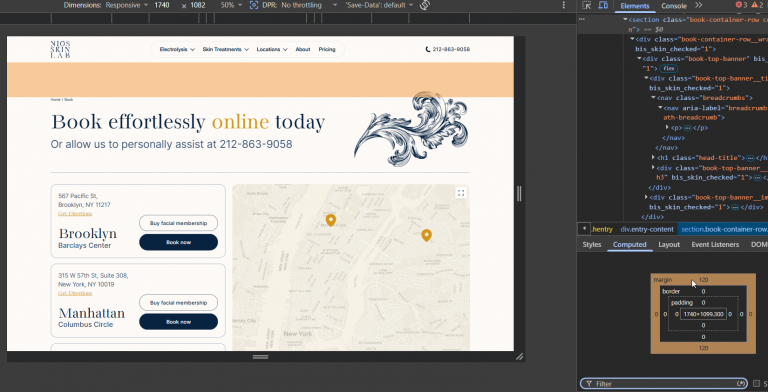The height and width of the screenshot is (392, 768).
Task: Show more DevTools tabs chevron
Action: pyautogui.click(x=698, y=5)
